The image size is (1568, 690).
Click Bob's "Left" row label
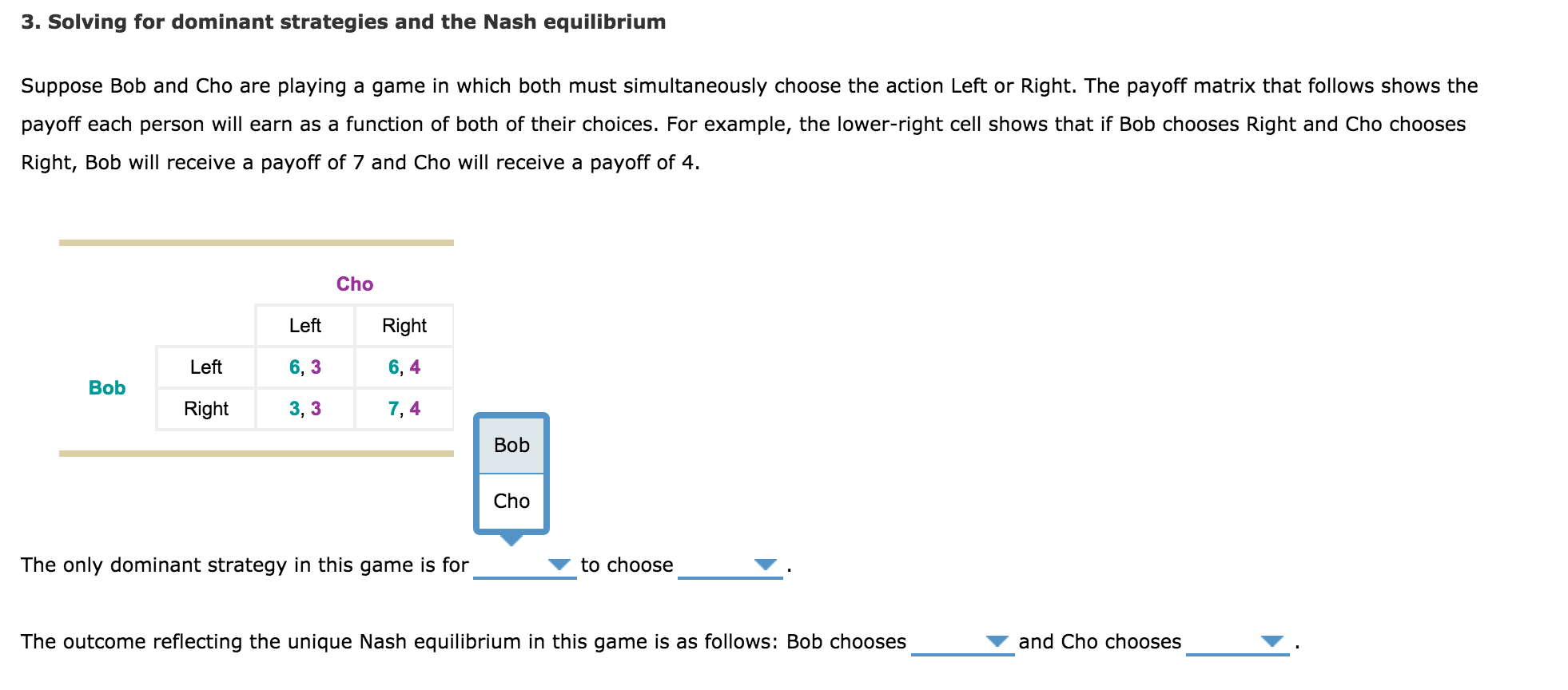(x=205, y=367)
